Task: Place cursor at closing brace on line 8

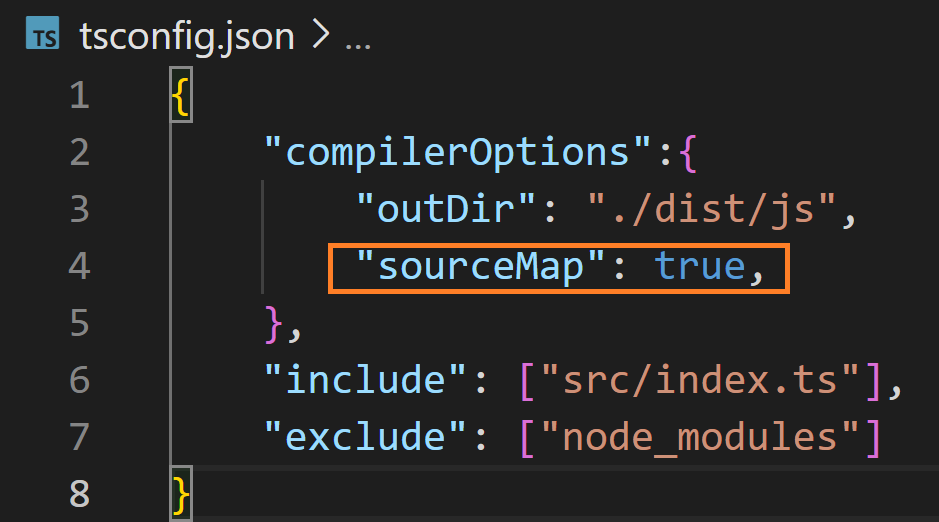Action: [x=181, y=494]
